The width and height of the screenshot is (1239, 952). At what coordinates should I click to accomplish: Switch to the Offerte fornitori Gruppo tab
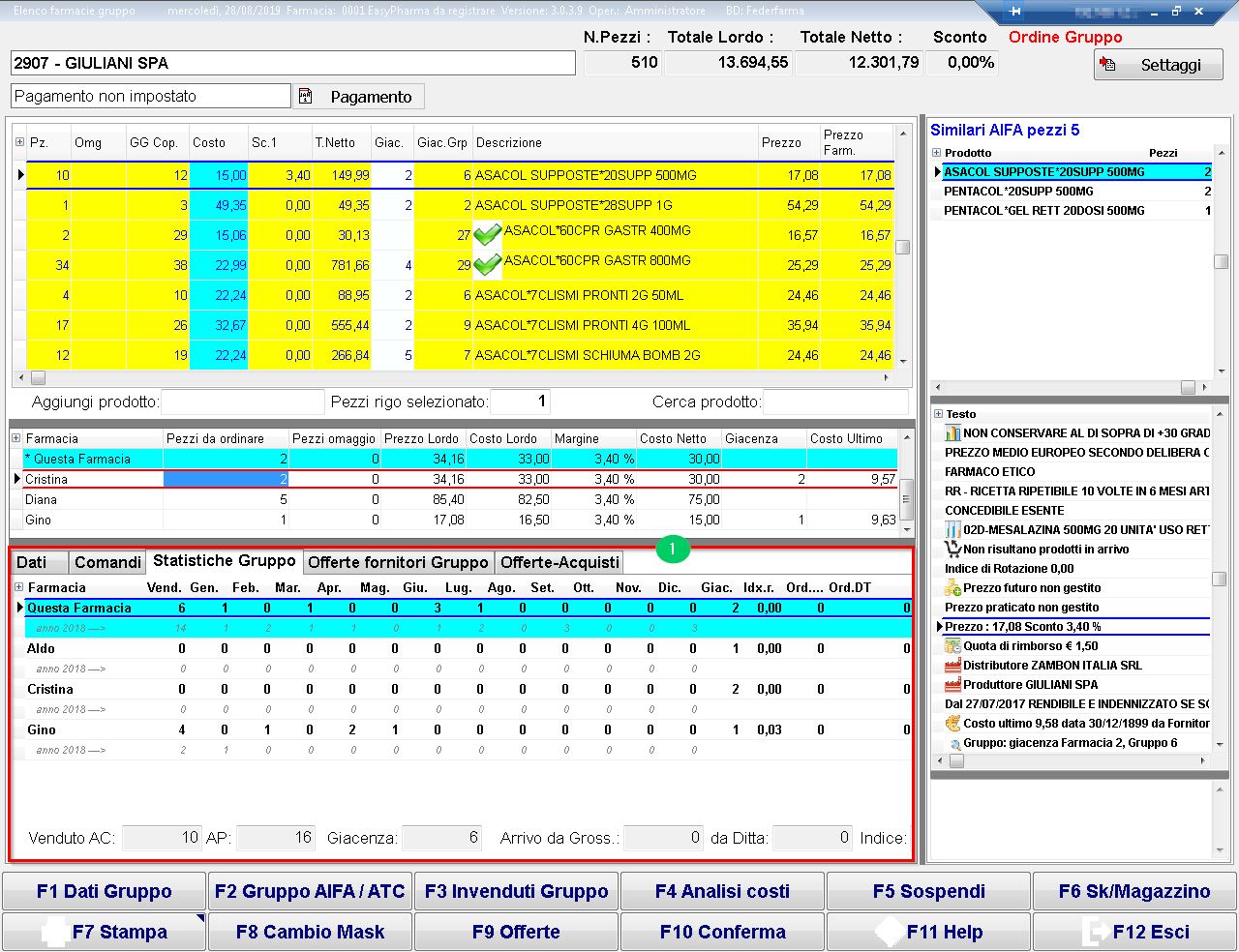click(398, 562)
